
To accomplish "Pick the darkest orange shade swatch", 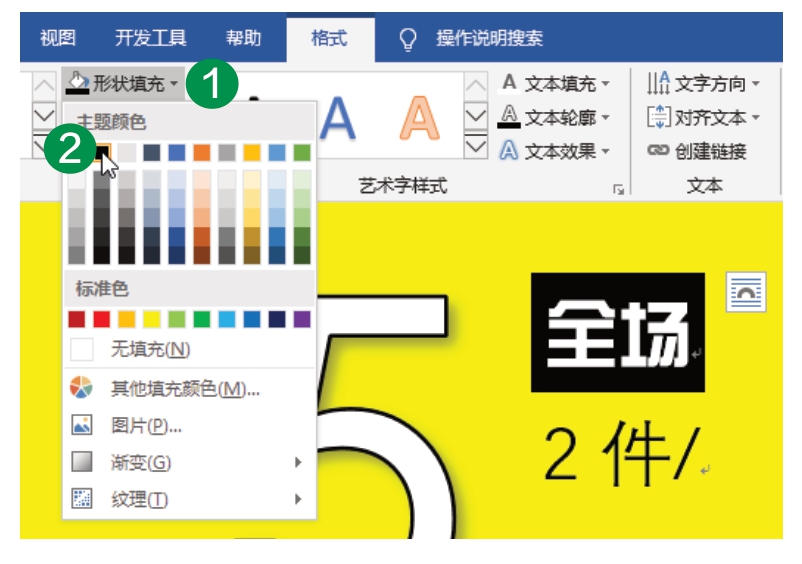I will (x=202, y=255).
